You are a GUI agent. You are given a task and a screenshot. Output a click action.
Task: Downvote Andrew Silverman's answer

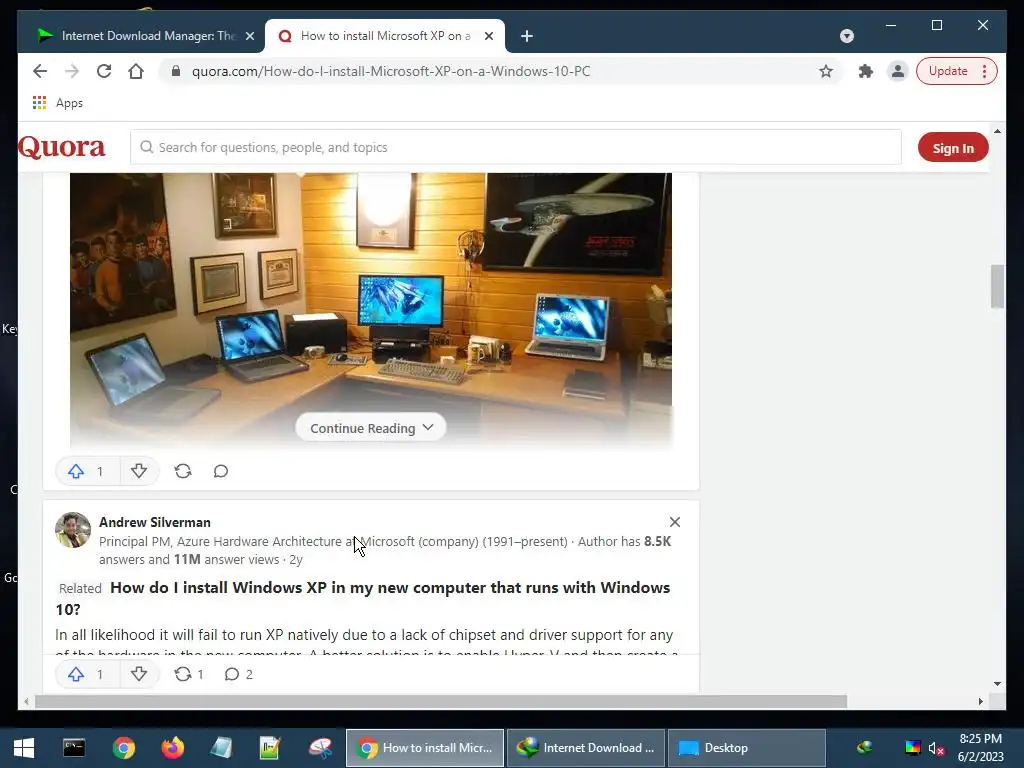139,674
